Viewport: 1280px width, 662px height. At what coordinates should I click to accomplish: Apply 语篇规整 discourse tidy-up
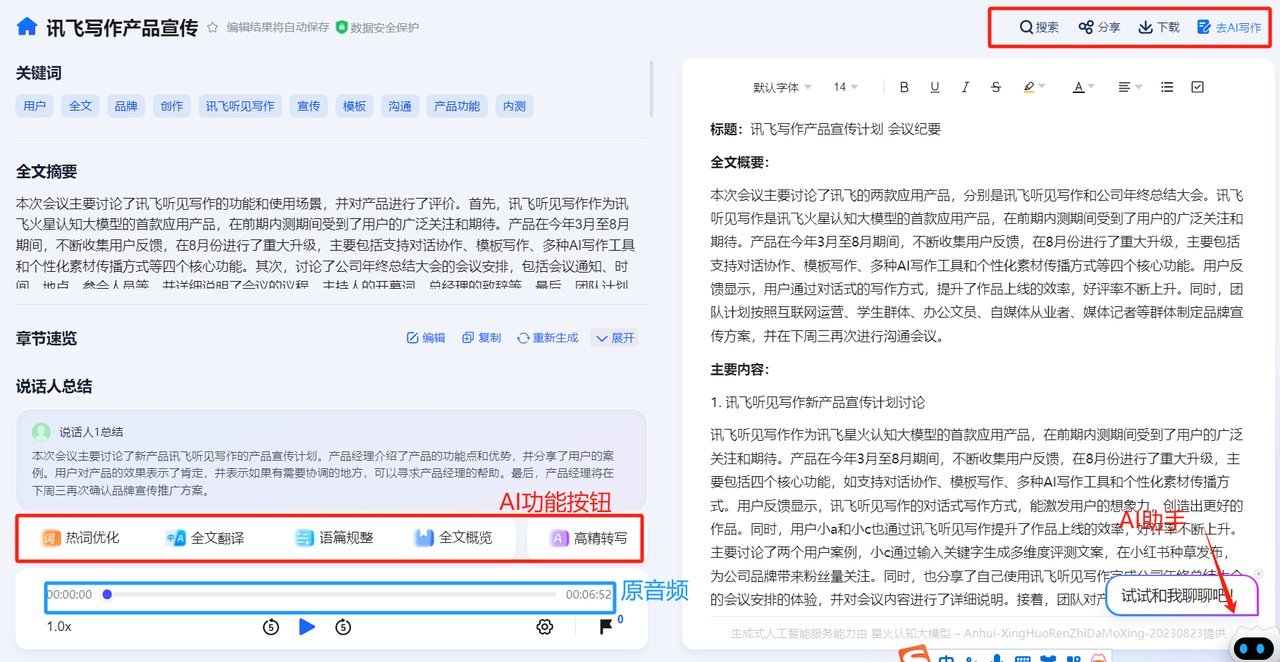[334, 538]
